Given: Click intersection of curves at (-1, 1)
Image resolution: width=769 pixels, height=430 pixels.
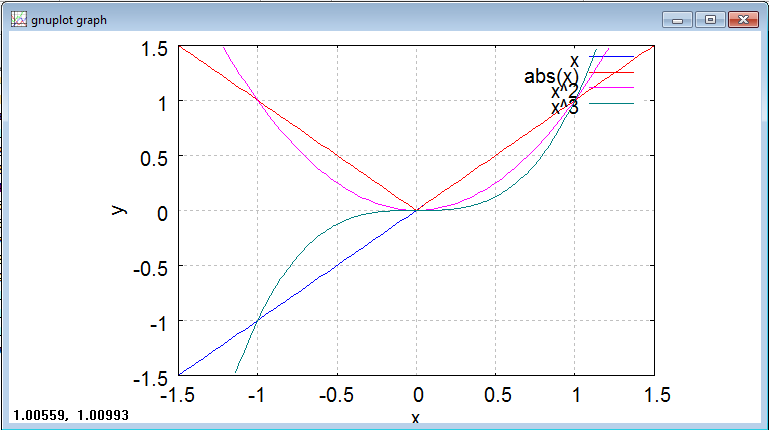Looking at the screenshot, I should pos(258,101).
